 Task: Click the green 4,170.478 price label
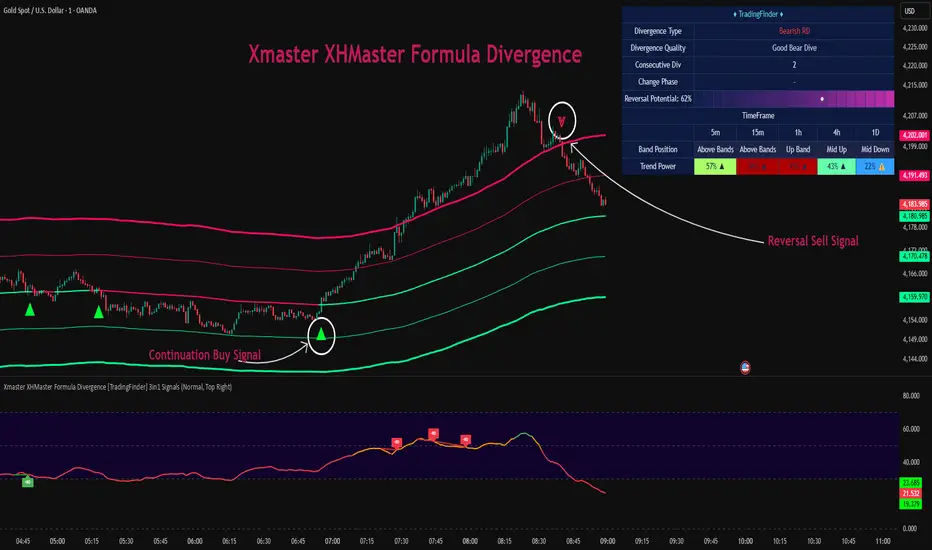(914, 256)
